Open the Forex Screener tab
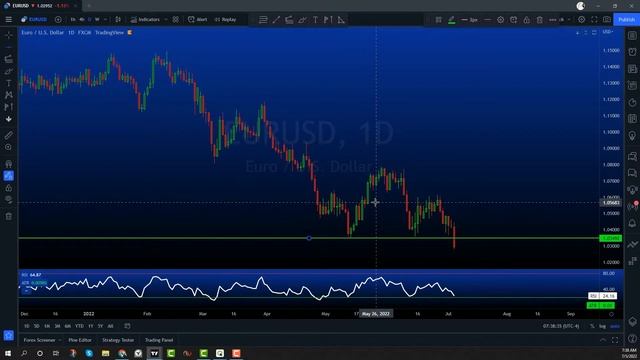640x360 pixels. pyautogui.click(x=39, y=340)
